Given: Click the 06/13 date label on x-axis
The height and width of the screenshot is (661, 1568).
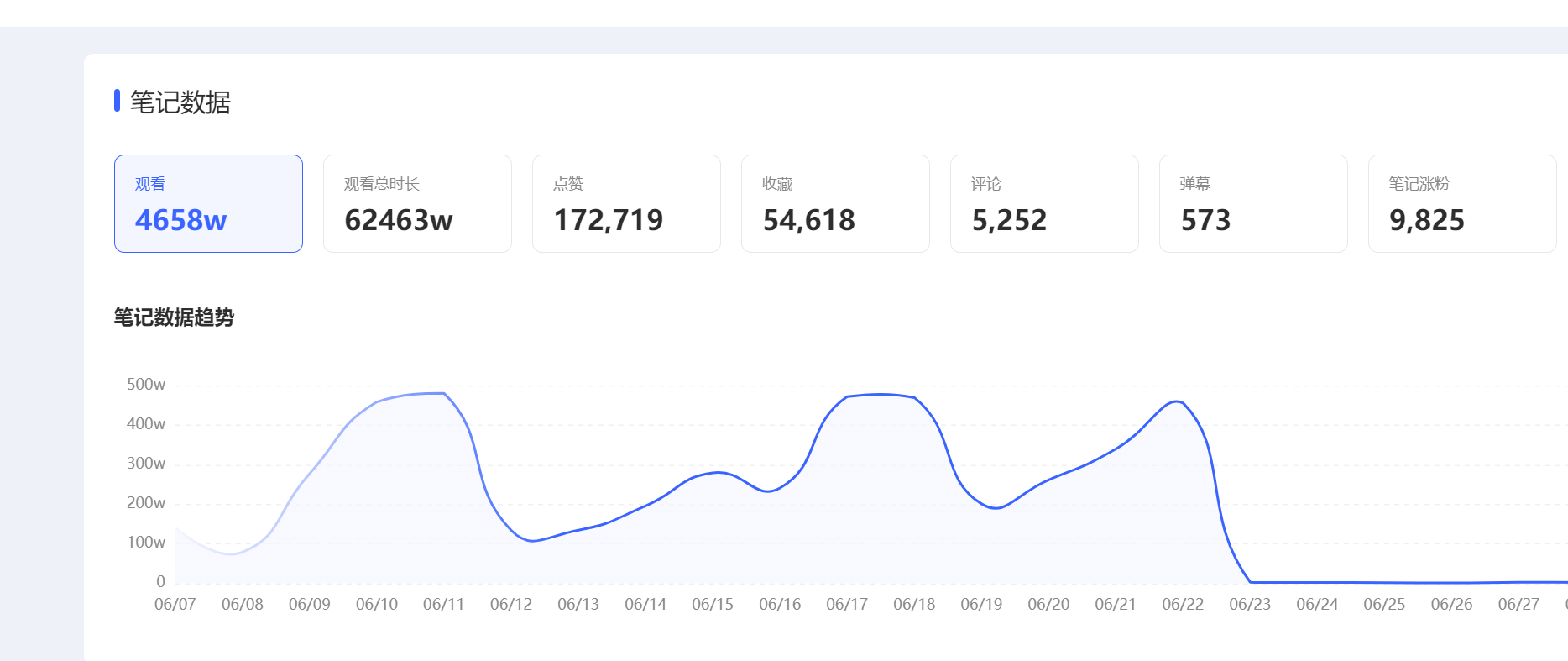Looking at the screenshot, I should [578, 605].
